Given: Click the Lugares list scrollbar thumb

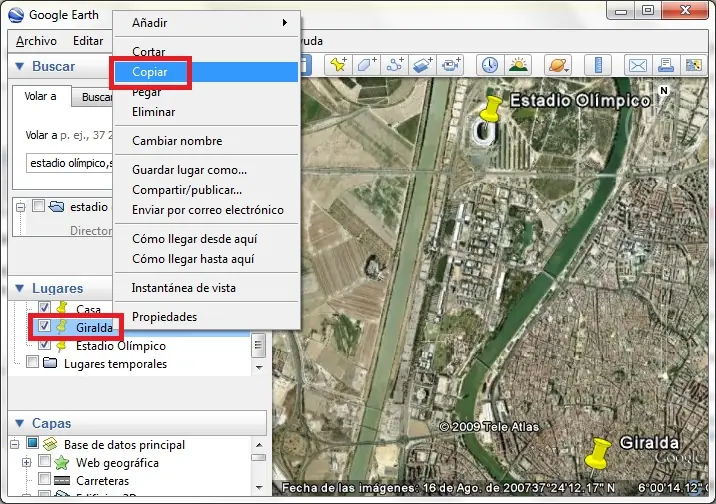Looking at the screenshot, I should (x=258, y=345).
